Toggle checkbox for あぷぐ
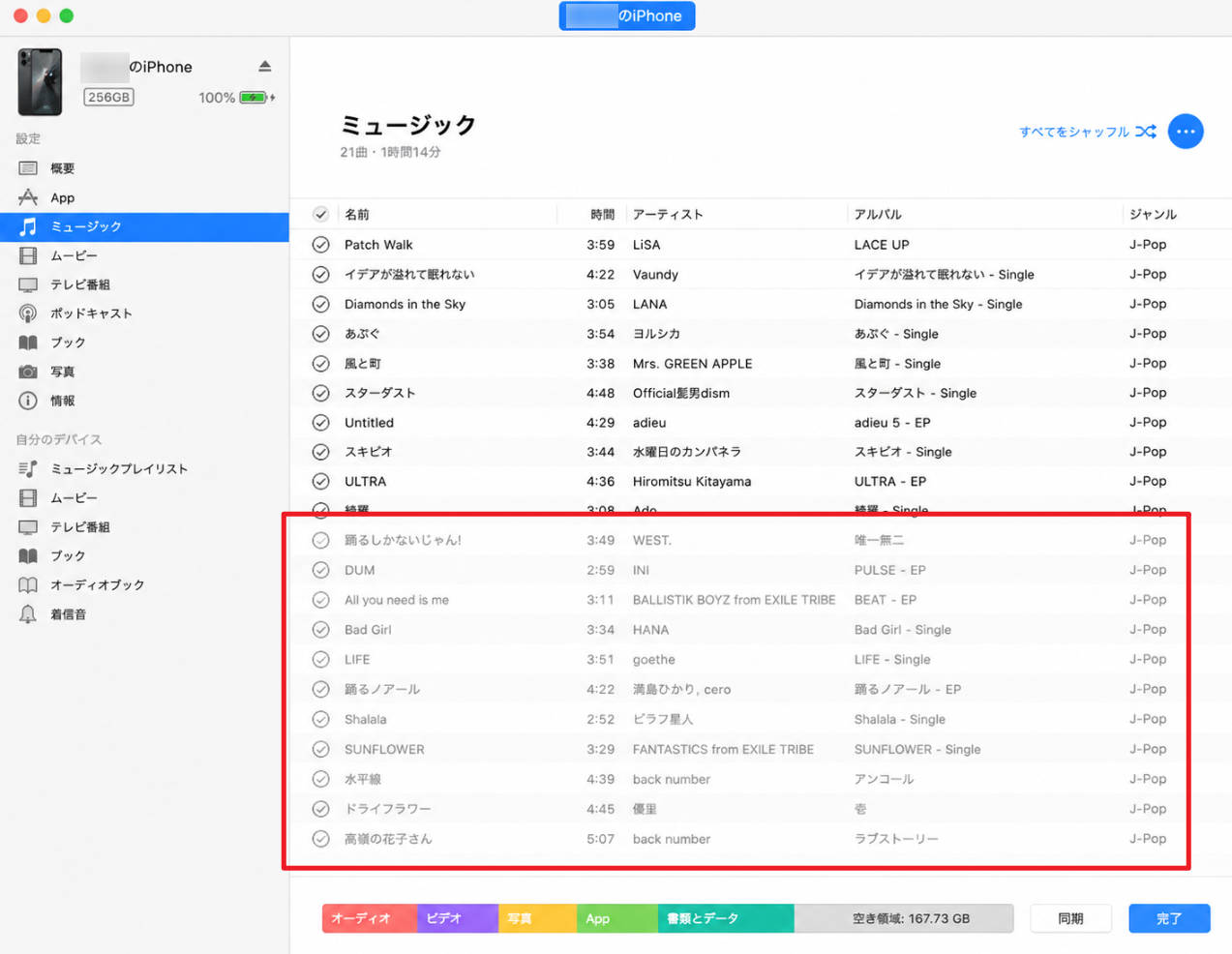This screenshot has height=954, width=1232. tap(320, 334)
